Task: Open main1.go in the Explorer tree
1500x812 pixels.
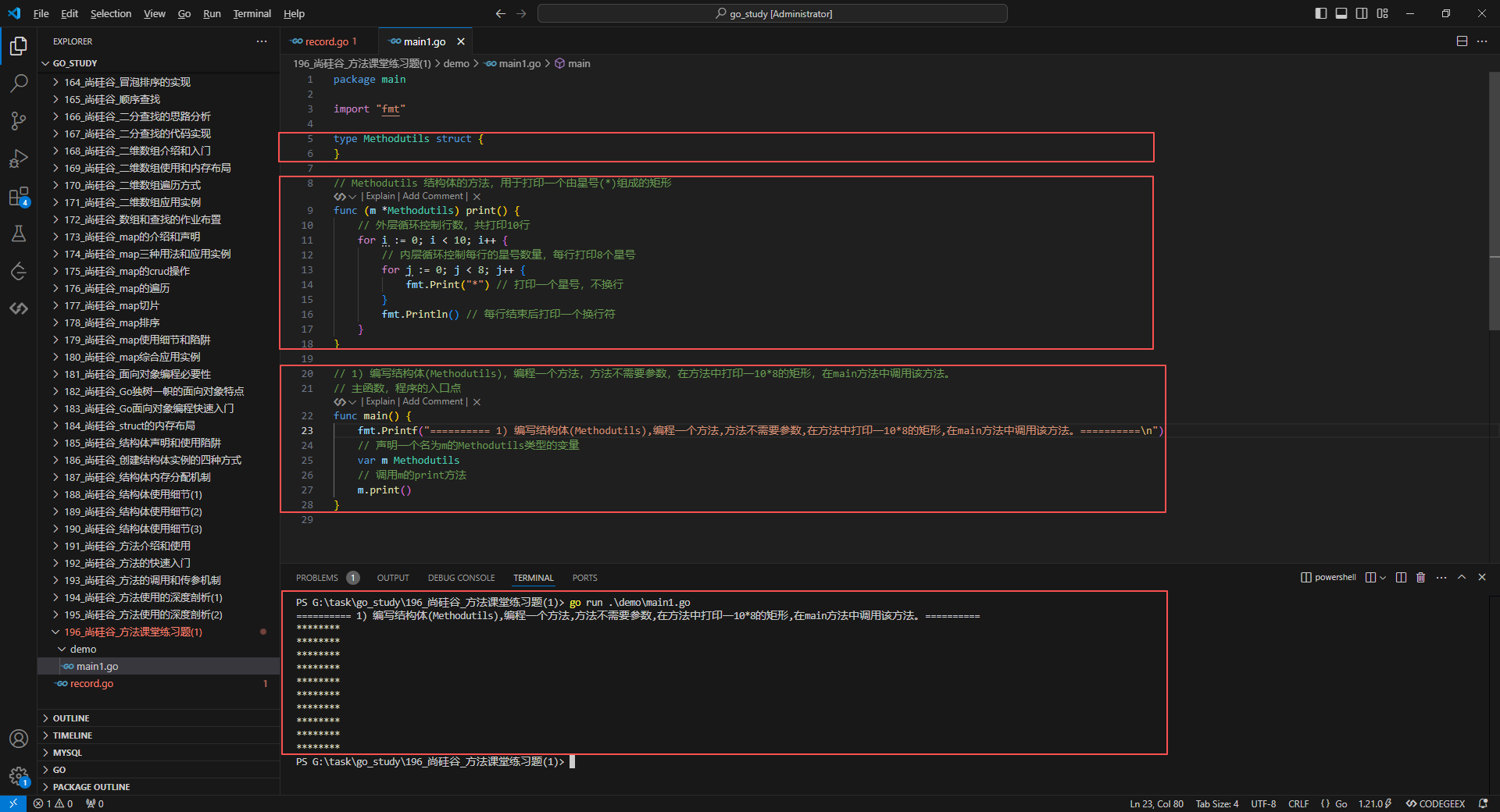Action: pyautogui.click(x=159, y=666)
